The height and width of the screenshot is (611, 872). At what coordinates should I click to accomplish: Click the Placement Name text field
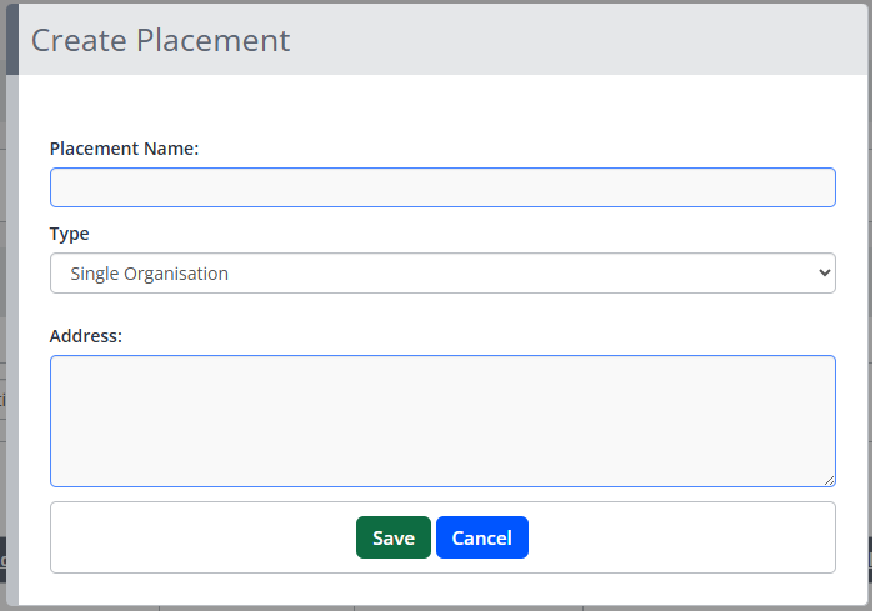pyautogui.click(x=442, y=187)
